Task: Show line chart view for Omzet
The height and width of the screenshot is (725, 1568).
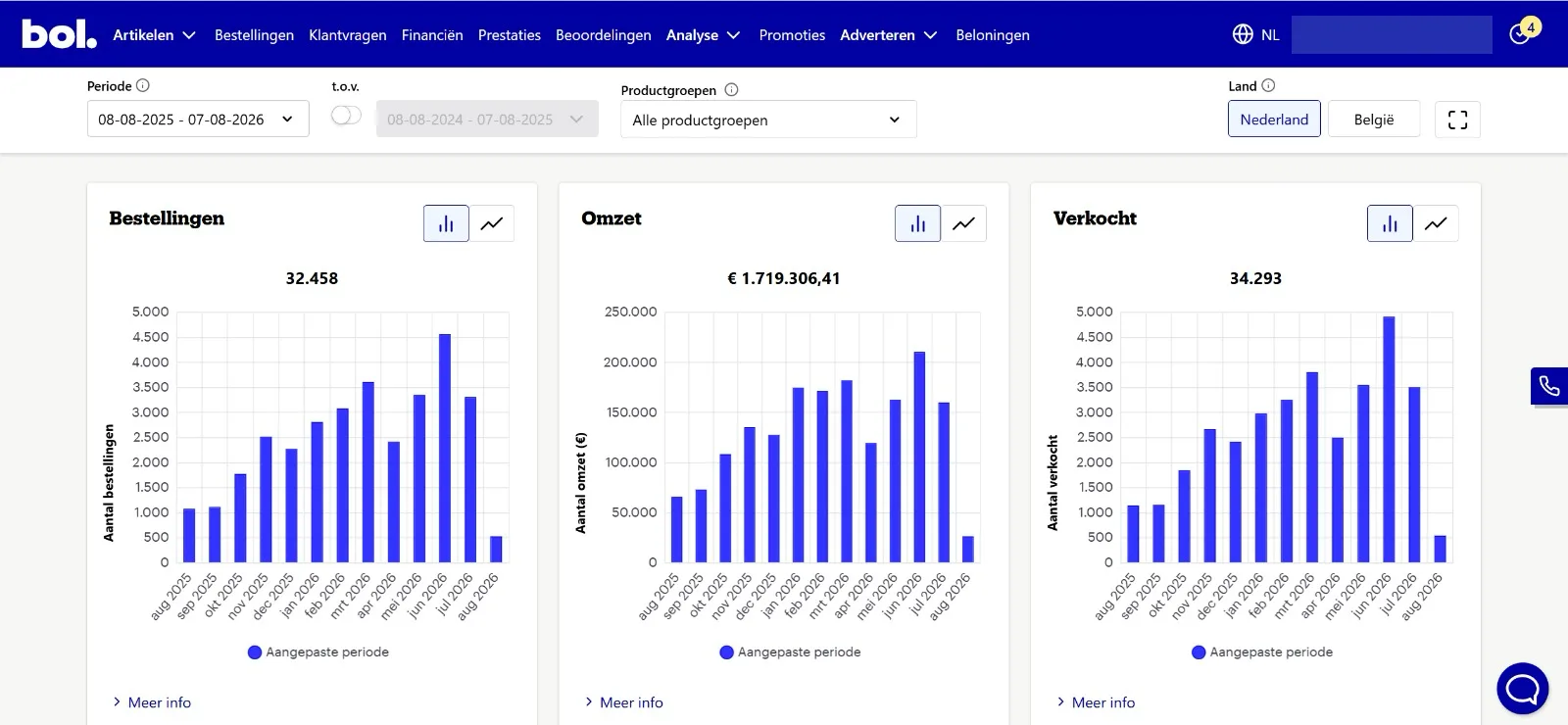Action: pos(964,223)
